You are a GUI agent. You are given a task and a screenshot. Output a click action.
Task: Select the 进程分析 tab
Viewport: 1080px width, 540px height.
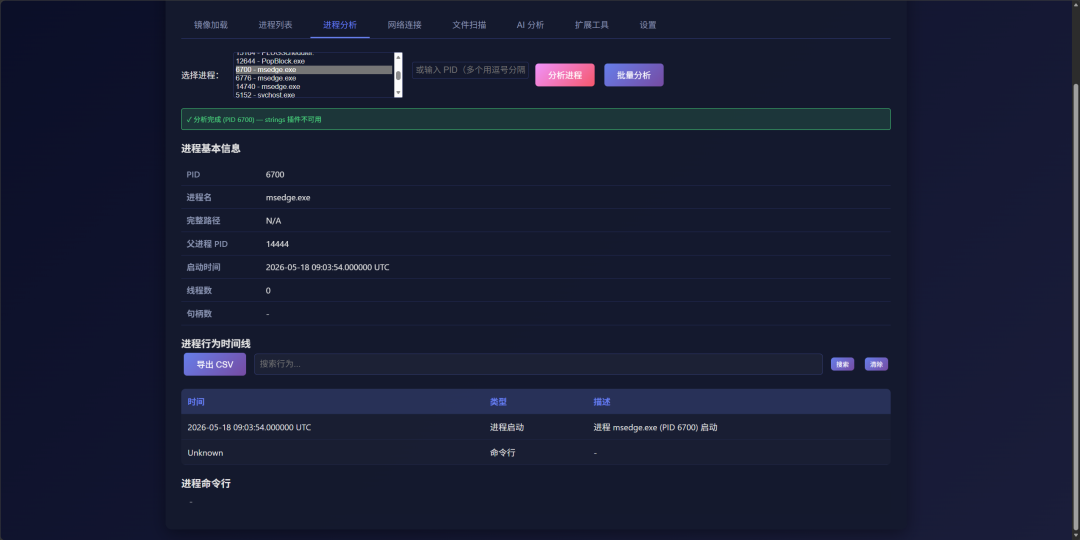(x=340, y=25)
